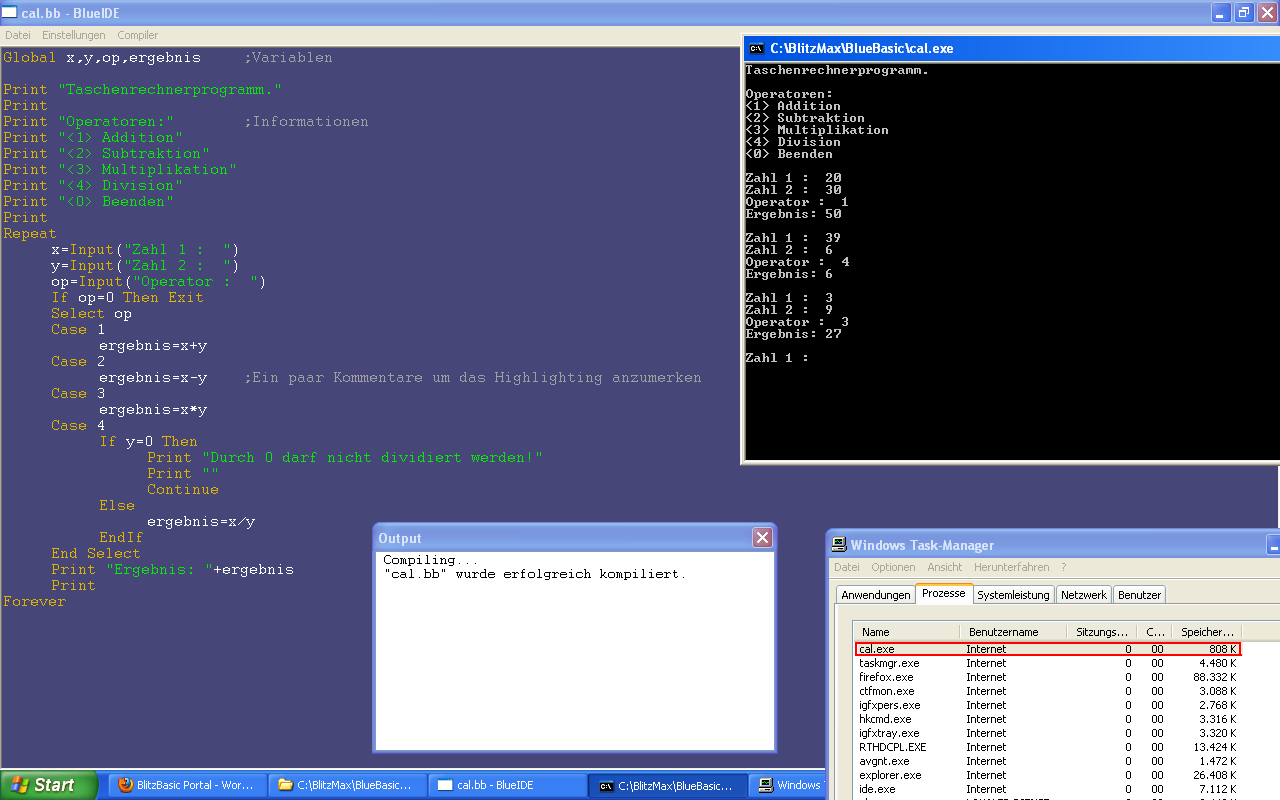1280x800 pixels.
Task: Open the Datei menu in BlueIDE
Action: click(18, 35)
